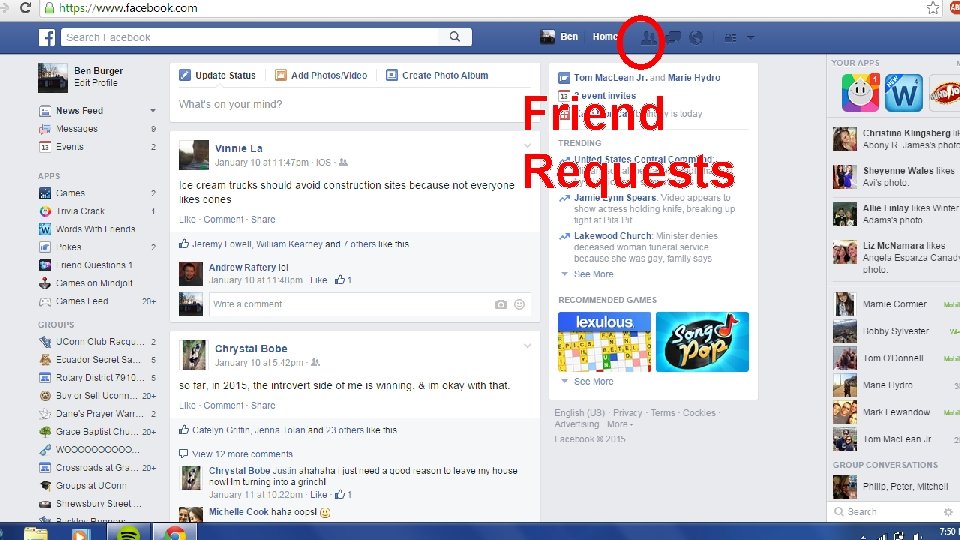Click Edit Profile under Ben Burger
Image resolution: width=960 pixels, height=540 pixels.
click(x=96, y=83)
